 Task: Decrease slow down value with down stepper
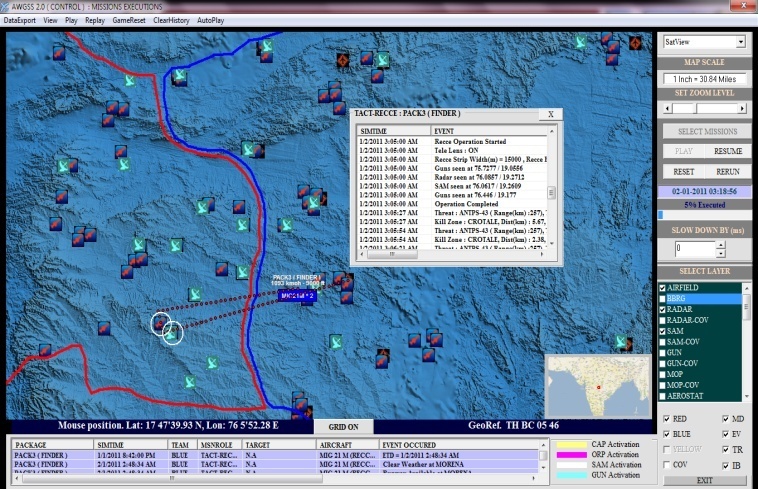(x=721, y=253)
